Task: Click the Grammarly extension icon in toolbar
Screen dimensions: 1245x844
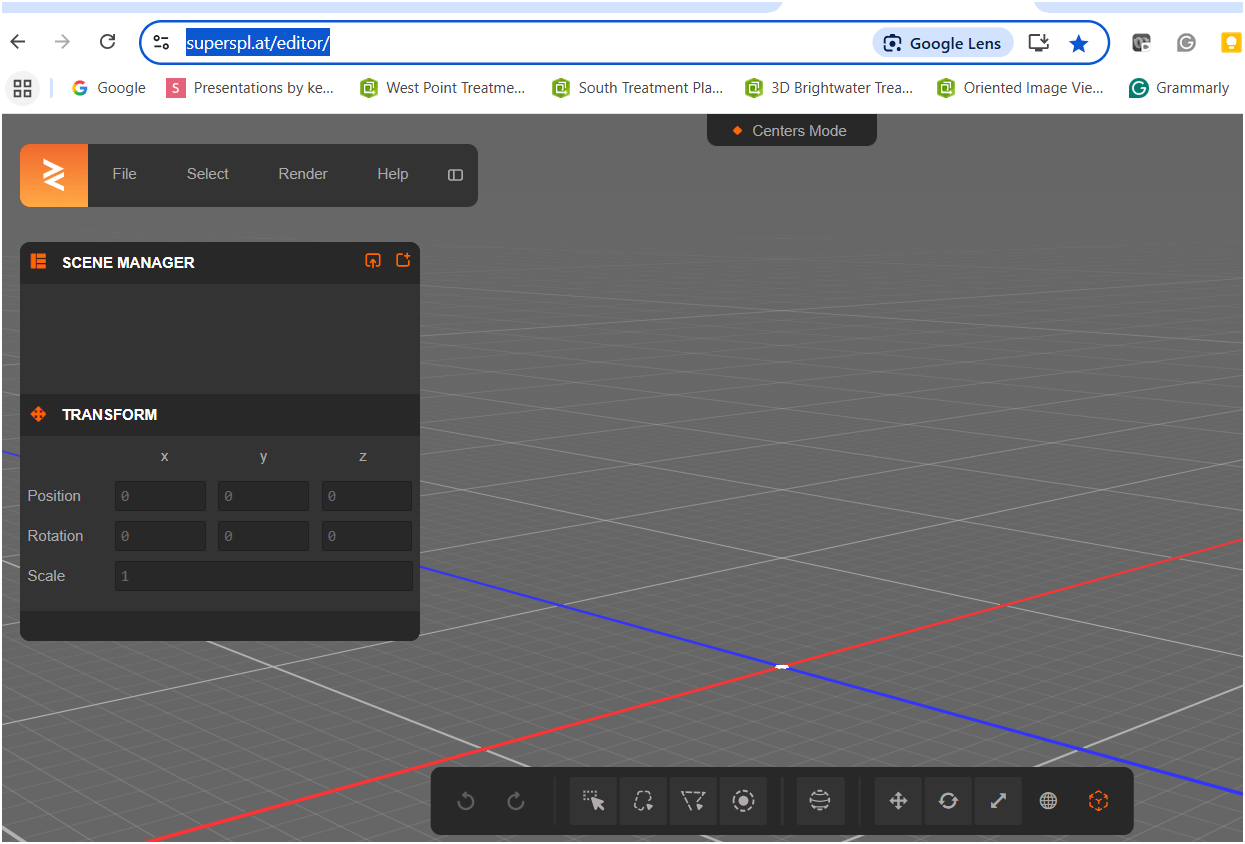Action: click(x=1186, y=43)
